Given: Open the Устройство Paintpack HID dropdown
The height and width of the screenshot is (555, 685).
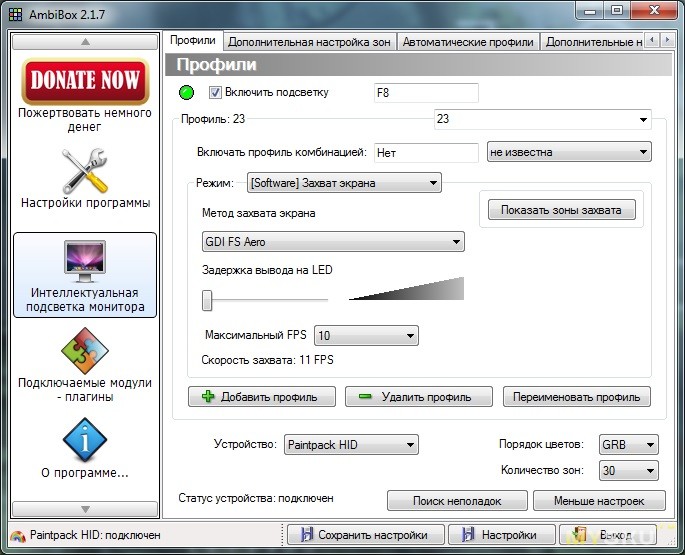Looking at the screenshot, I should pos(351,445).
